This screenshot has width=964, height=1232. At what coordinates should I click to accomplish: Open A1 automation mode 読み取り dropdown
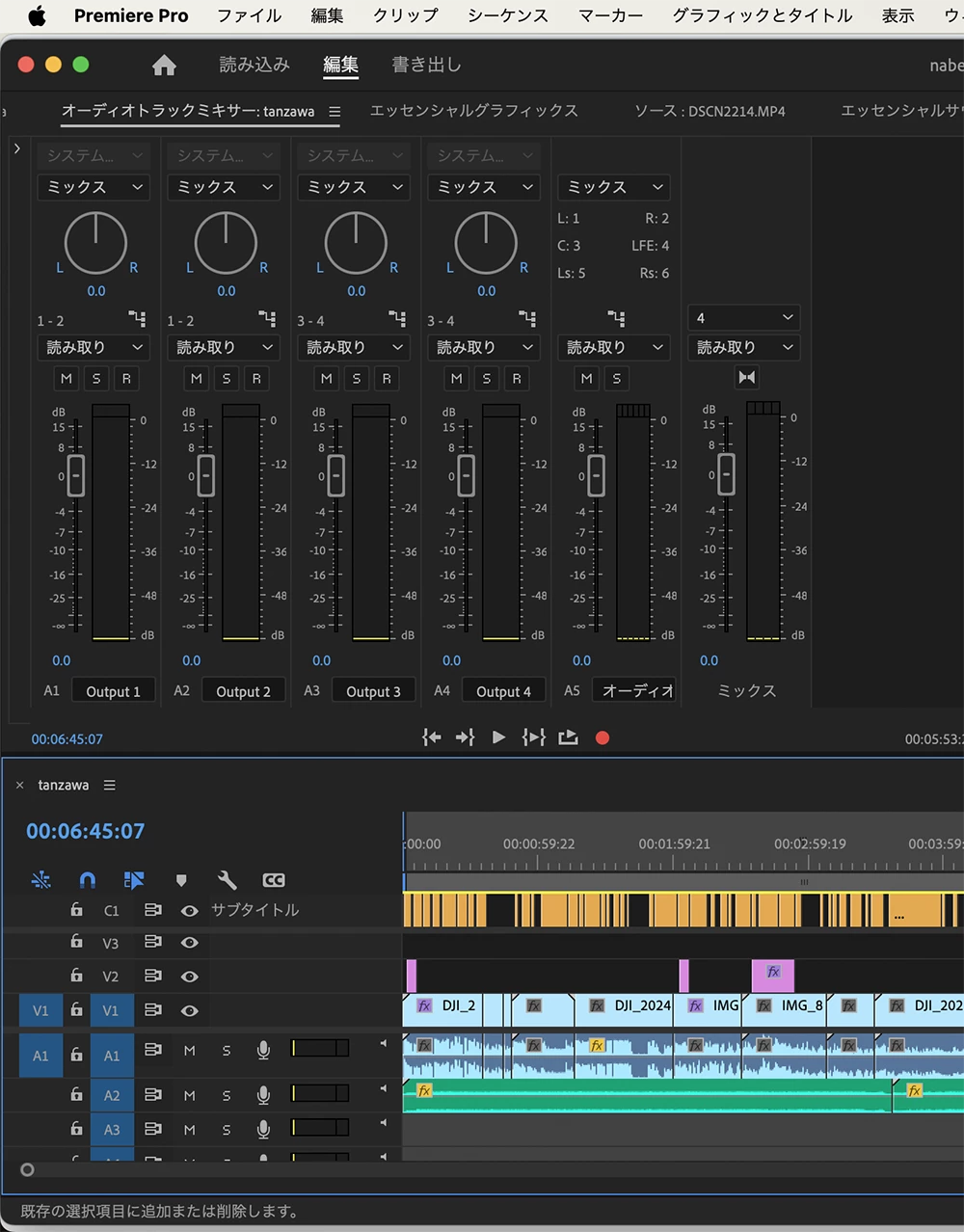(94, 347)
